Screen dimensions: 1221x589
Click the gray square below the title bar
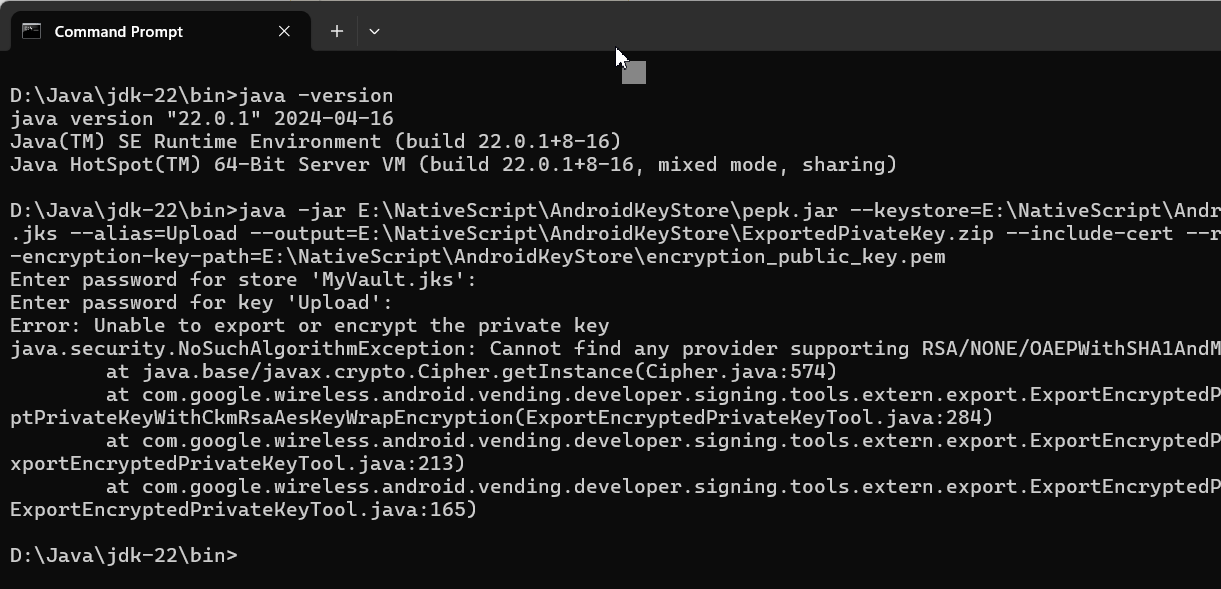[634, 73]
